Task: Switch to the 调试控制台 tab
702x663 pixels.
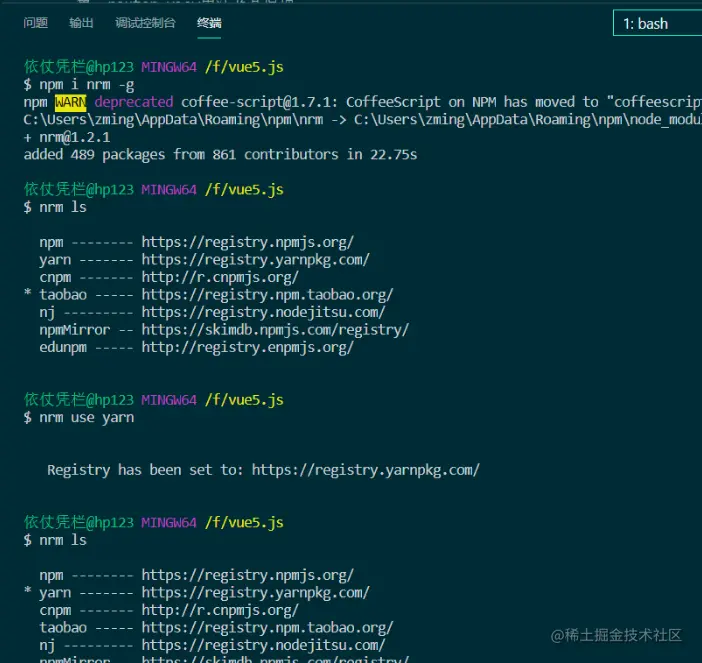Action: point(146,23)
